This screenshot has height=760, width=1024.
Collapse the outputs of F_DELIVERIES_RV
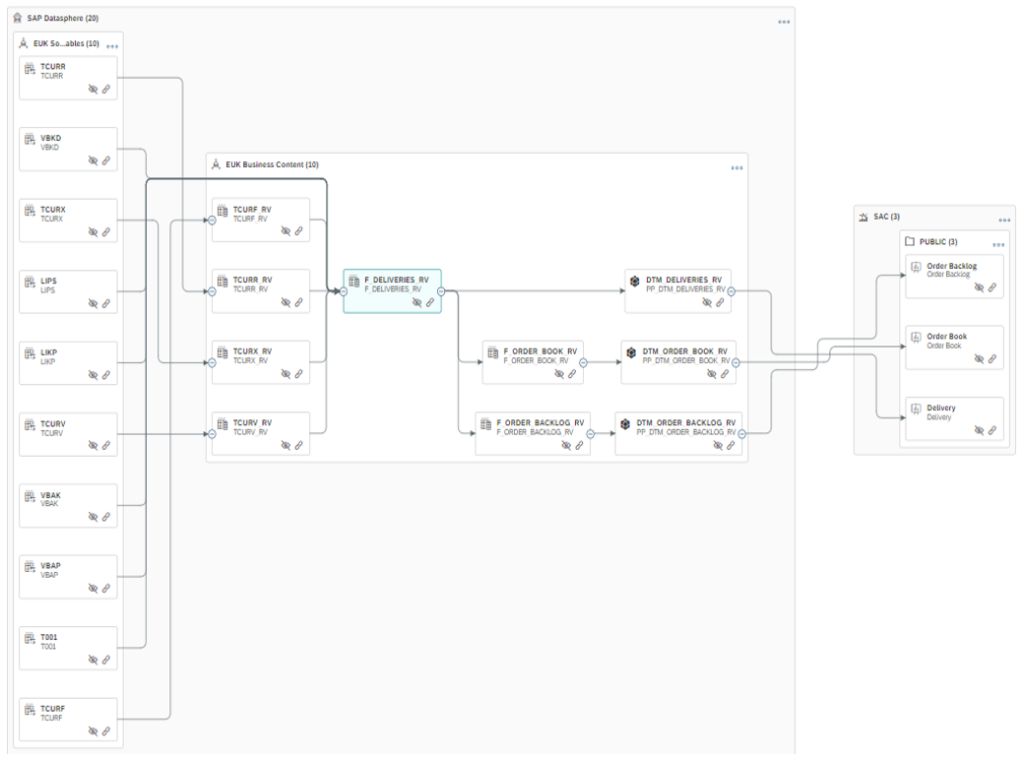(x=441, y=291)
